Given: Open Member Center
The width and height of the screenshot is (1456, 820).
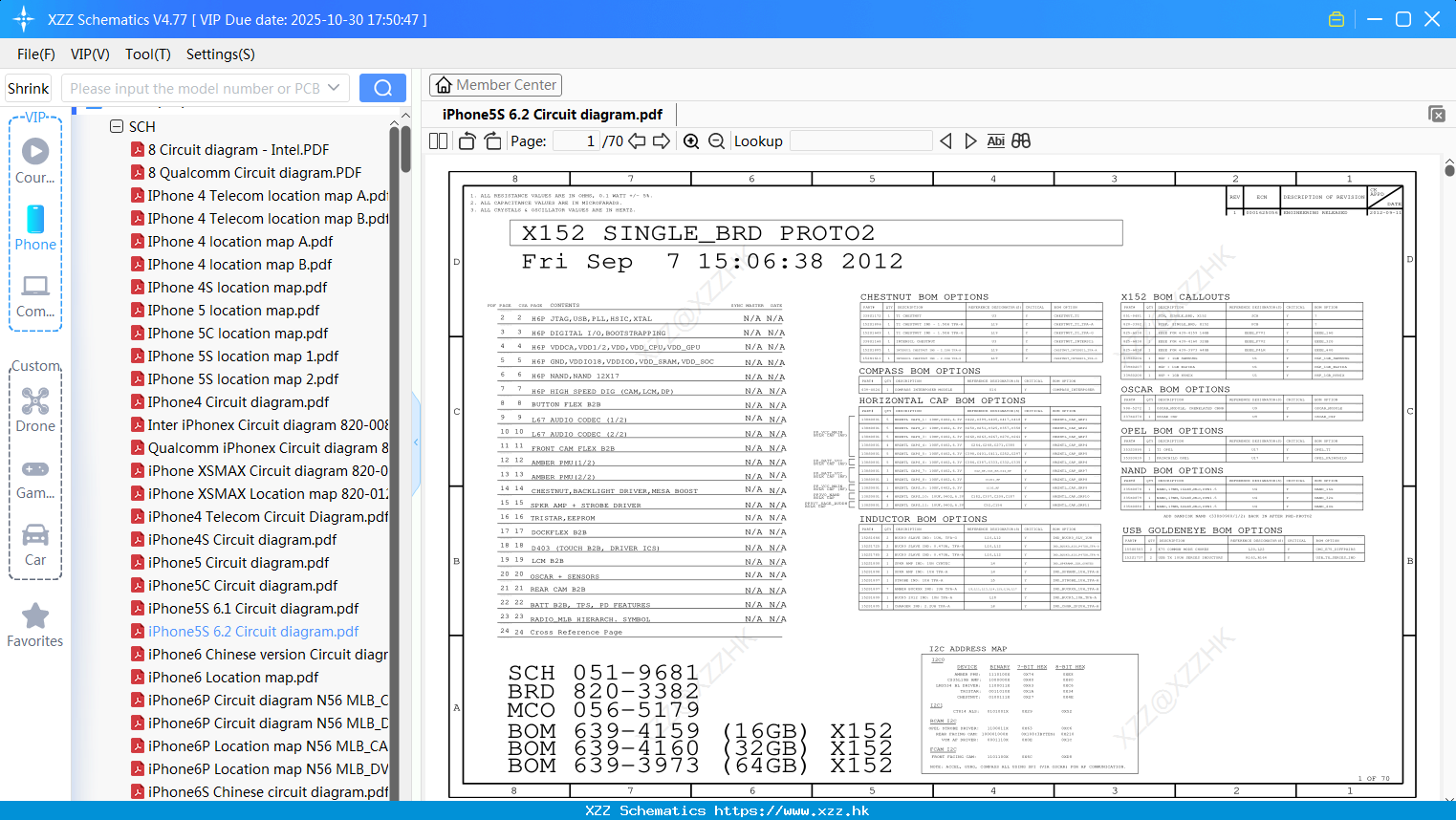Looking at the screenshot, I should 495,85.
